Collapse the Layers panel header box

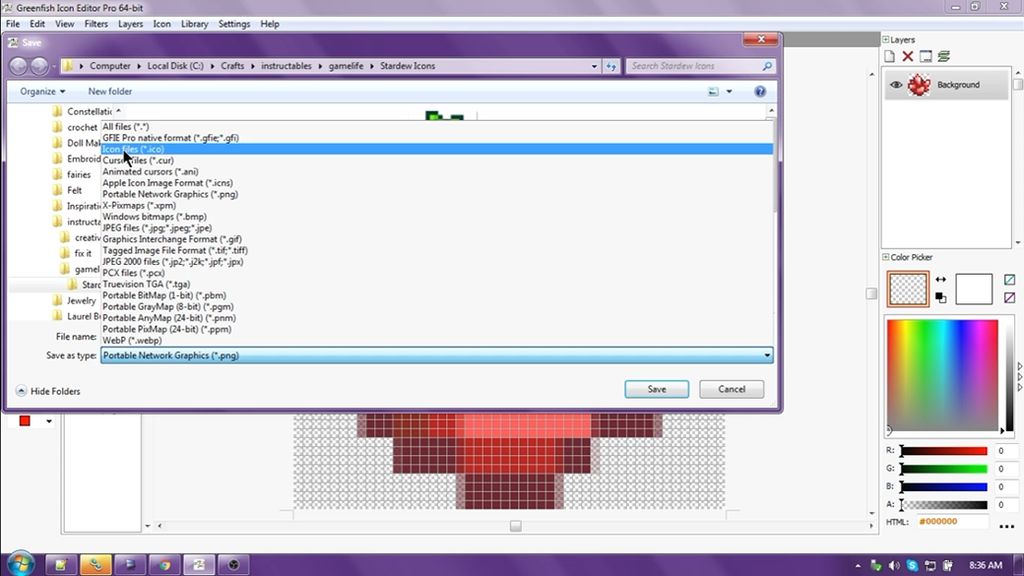885,39
